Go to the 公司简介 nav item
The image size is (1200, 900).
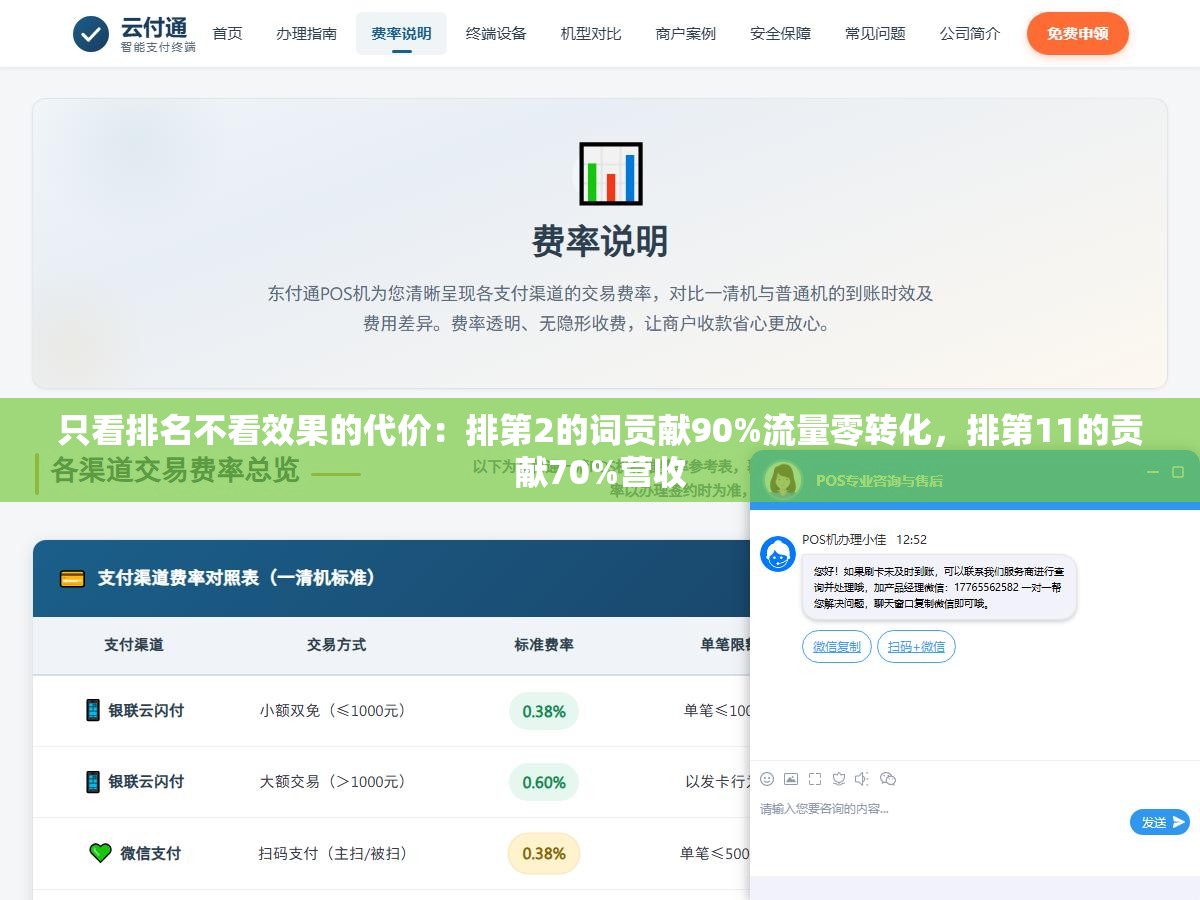pyautogui.click(x=970, y=33)
